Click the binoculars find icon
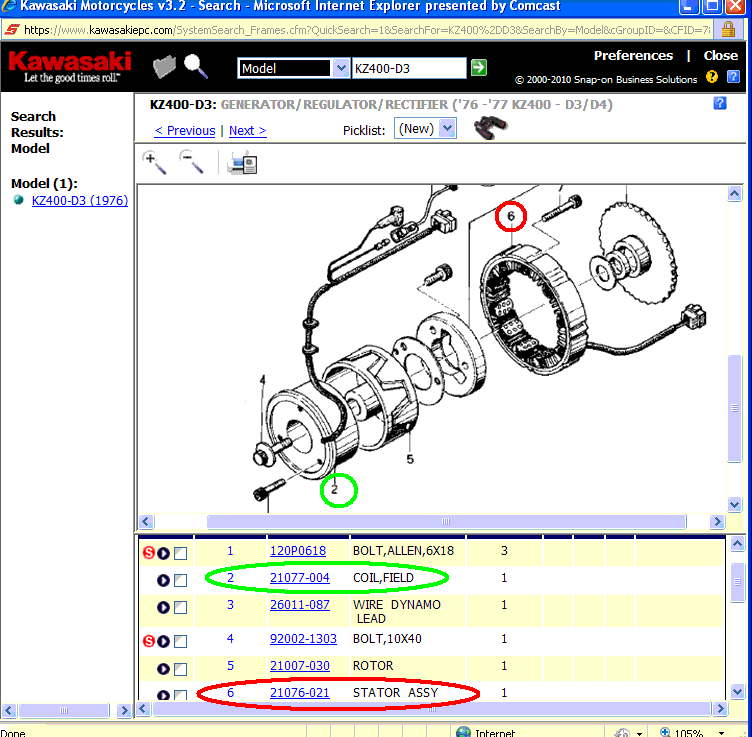 tap(491, 128)
